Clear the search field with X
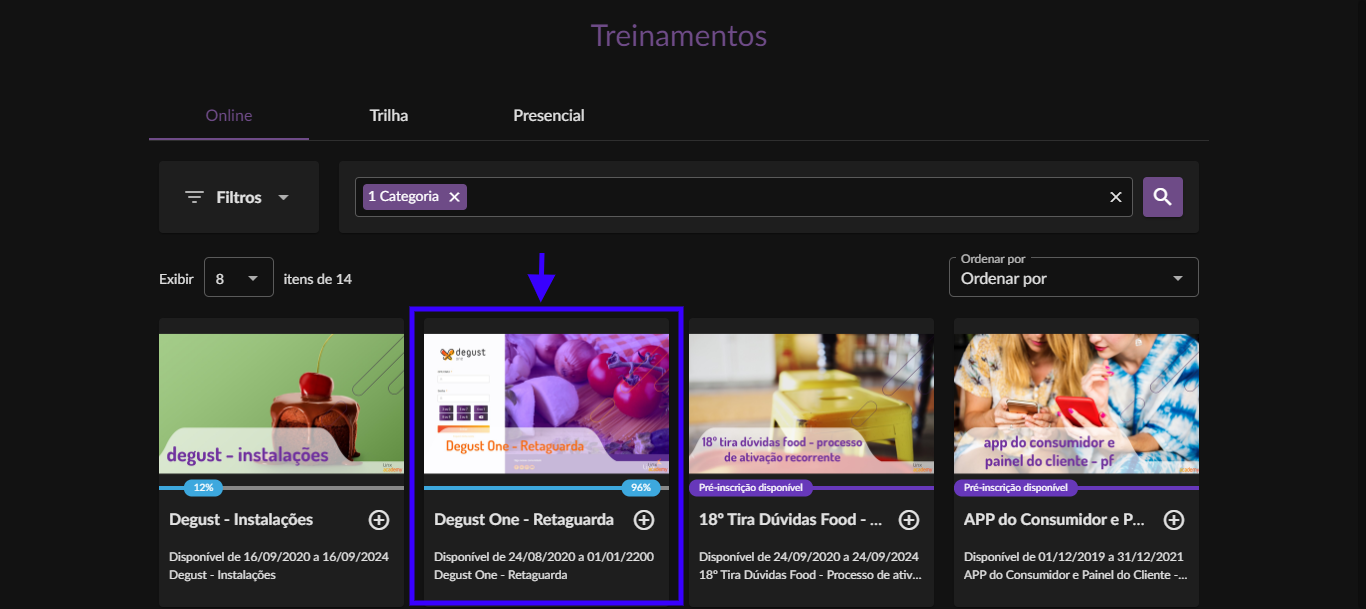The width and height of the screenshot is (1366, 609). [1116, 197]
